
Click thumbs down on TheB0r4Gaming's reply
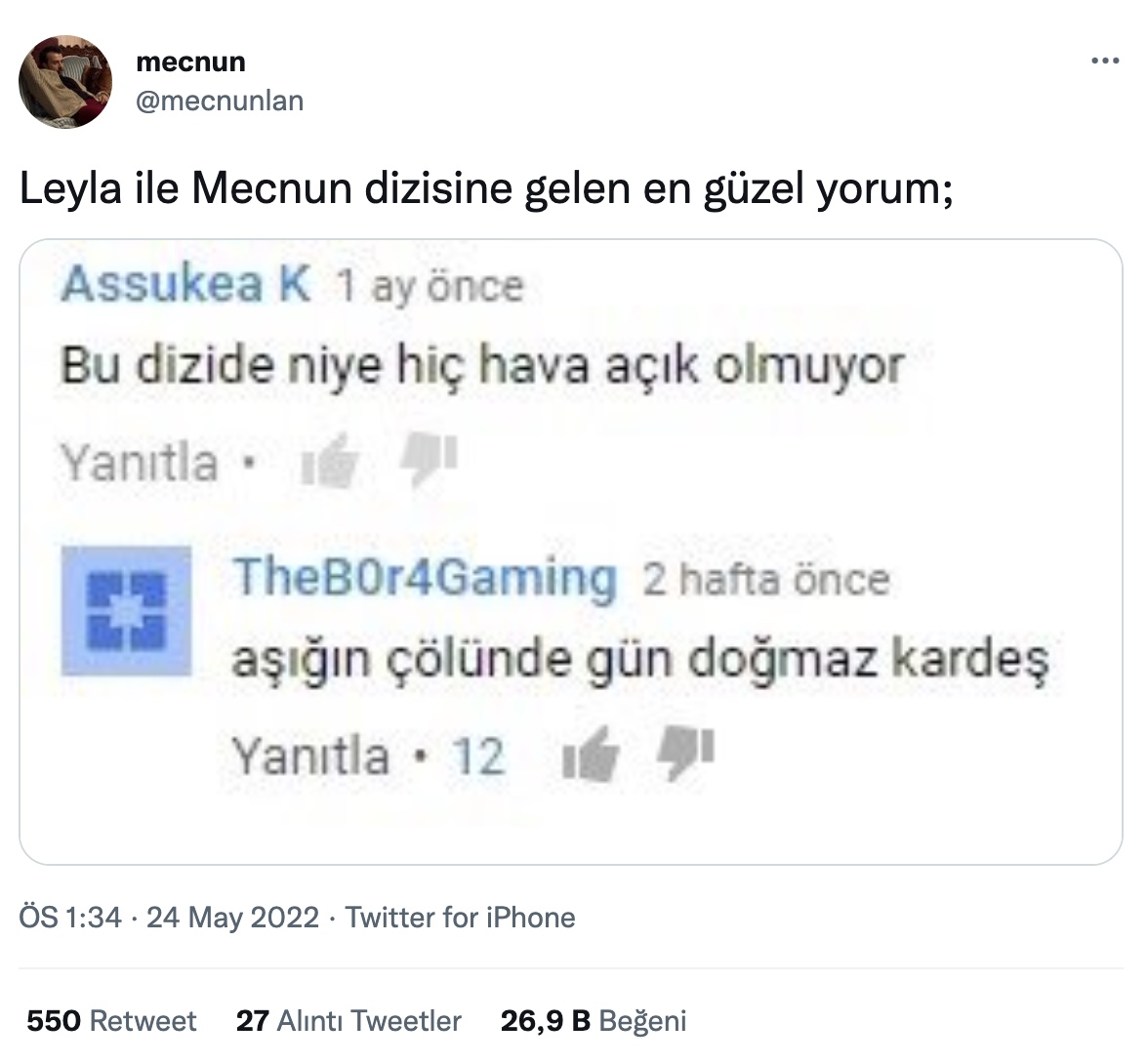coord(686,754)
